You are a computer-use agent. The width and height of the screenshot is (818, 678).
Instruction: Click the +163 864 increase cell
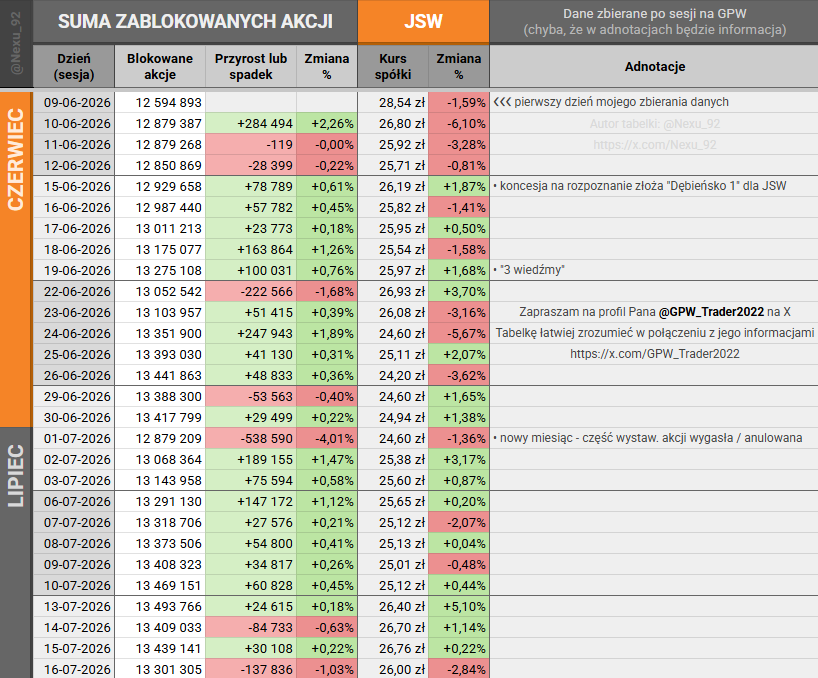(x=251, y=249)
